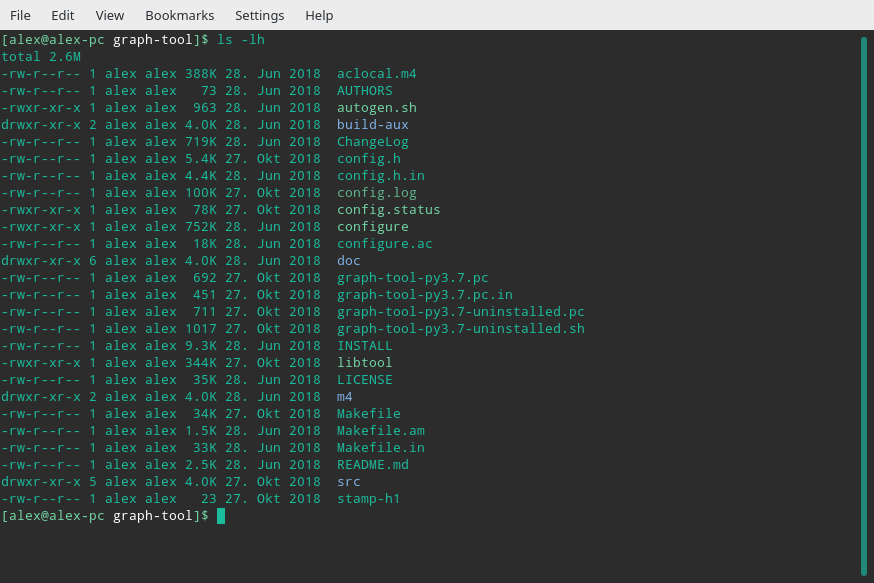
Task: Open the Help menu
Action: coord(319,15)
